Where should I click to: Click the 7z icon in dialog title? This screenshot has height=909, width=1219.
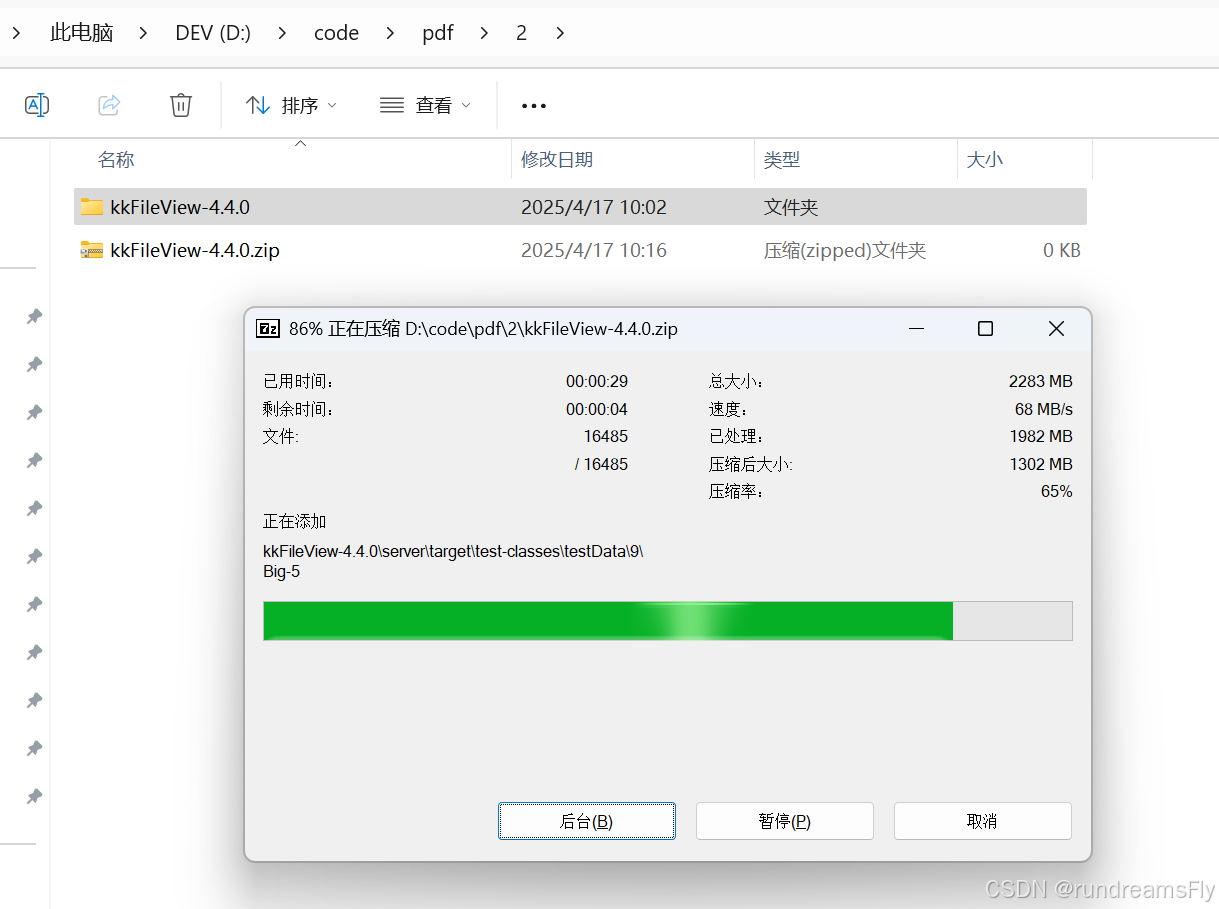(x=268, y=328)
